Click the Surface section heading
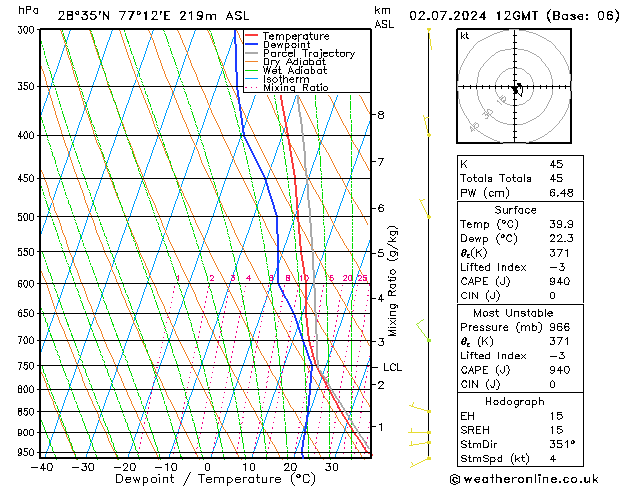This screenshot has width=629, height=486. (515, 210)
